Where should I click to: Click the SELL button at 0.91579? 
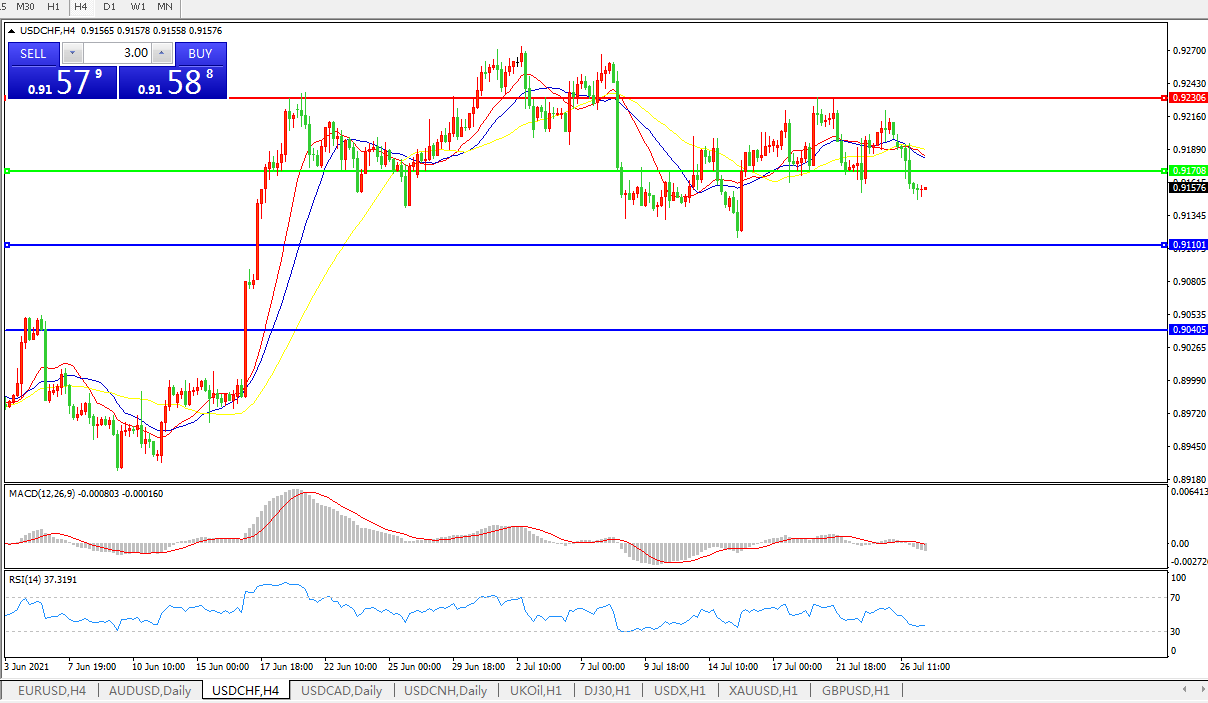[33, 53]
